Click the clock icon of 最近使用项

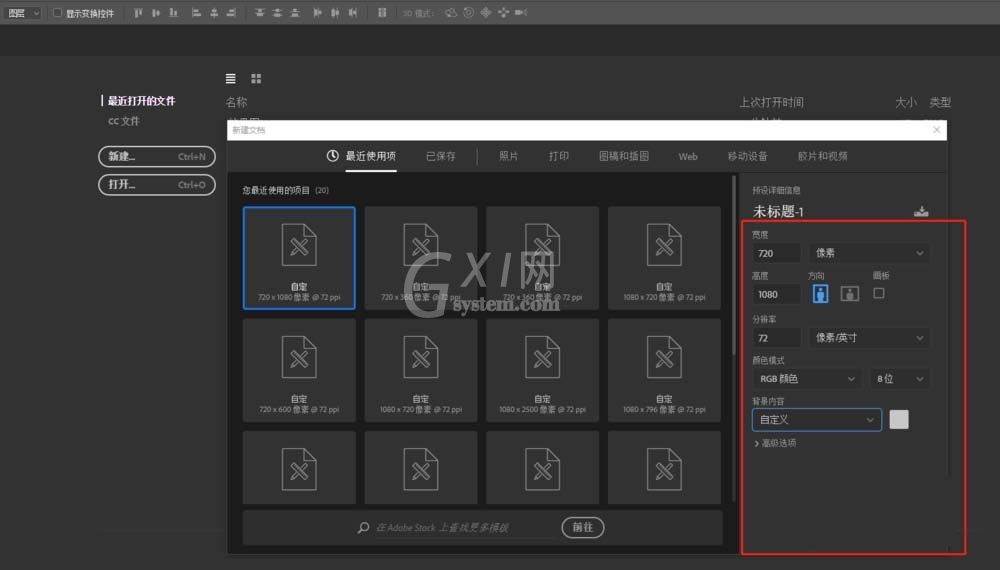[x=332, y=156]
